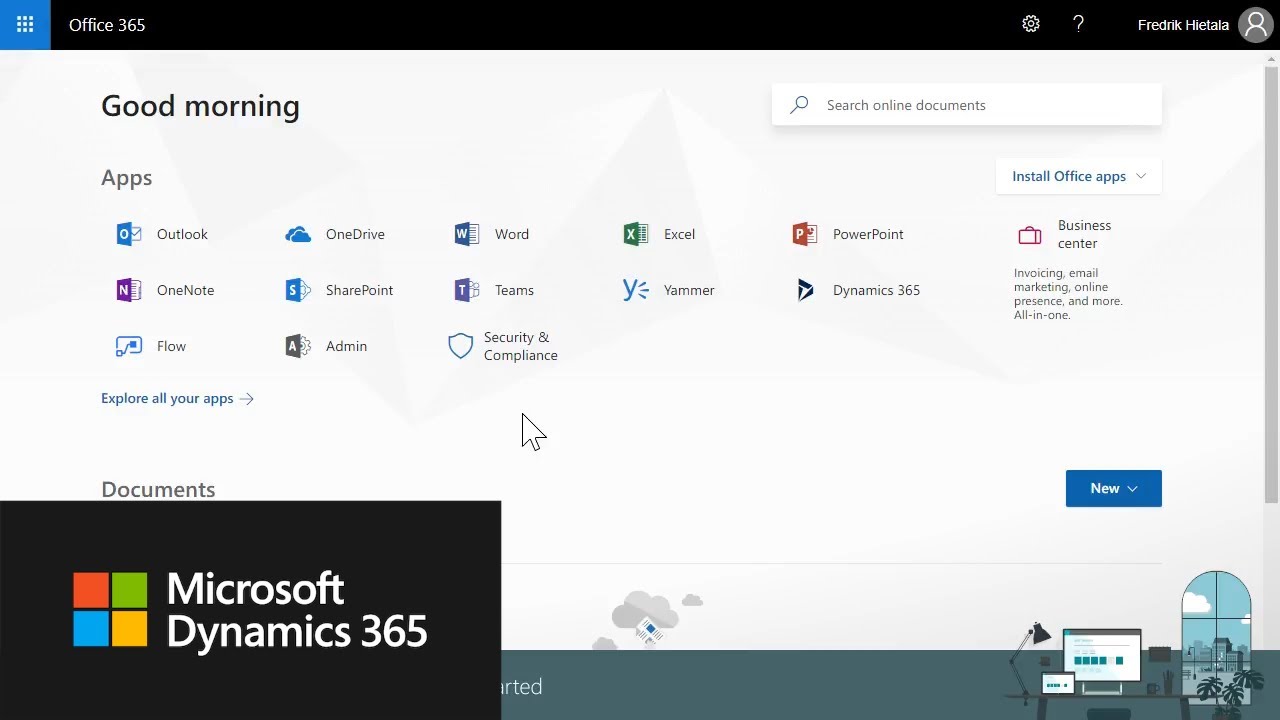Viewport: 1280px width, 720px height.
Task: Open the Security & Compliance shield icon
Action: [460, 346]
